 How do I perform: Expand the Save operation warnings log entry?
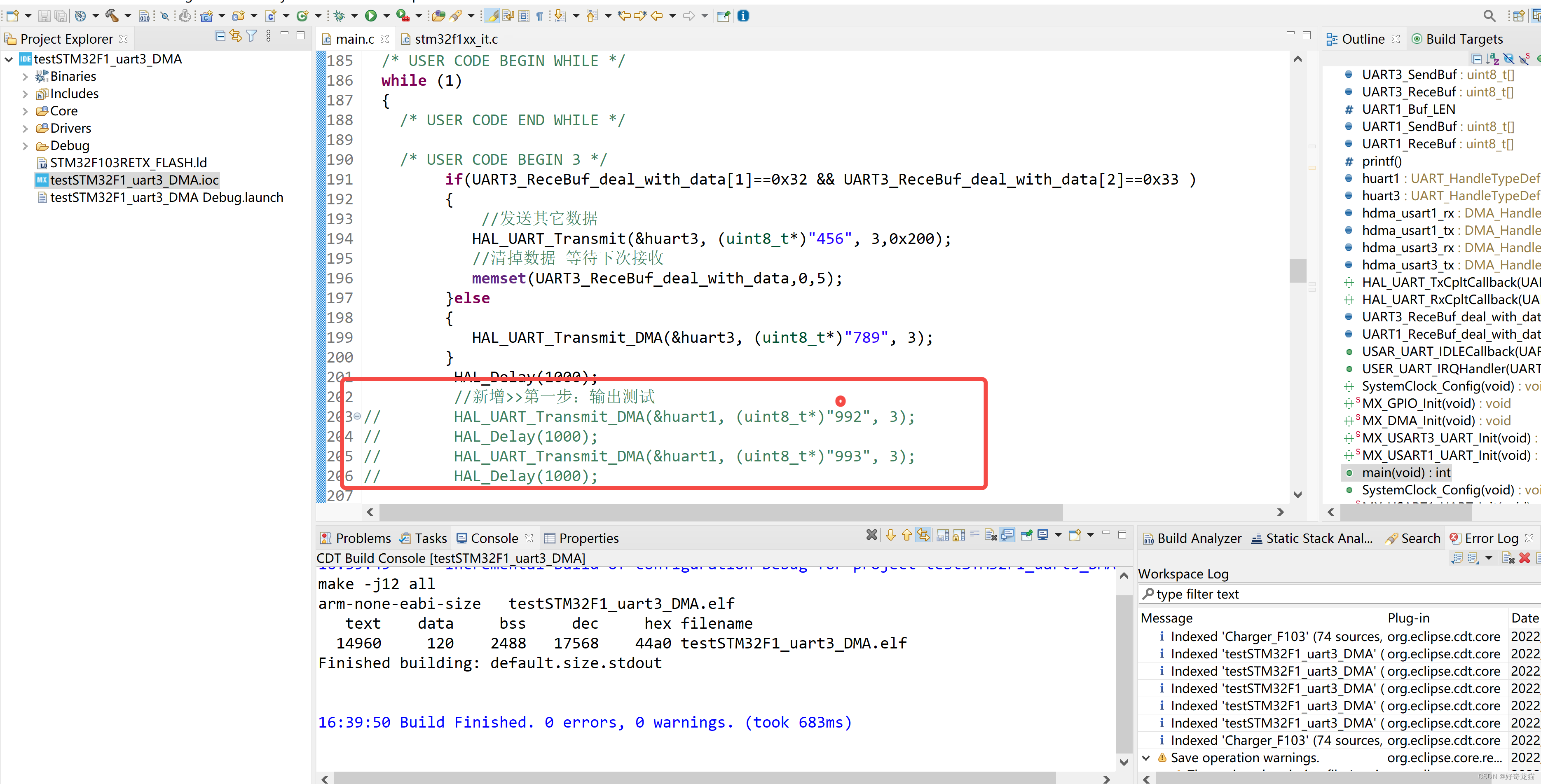pyautogui.click(x=1147, y=757)
